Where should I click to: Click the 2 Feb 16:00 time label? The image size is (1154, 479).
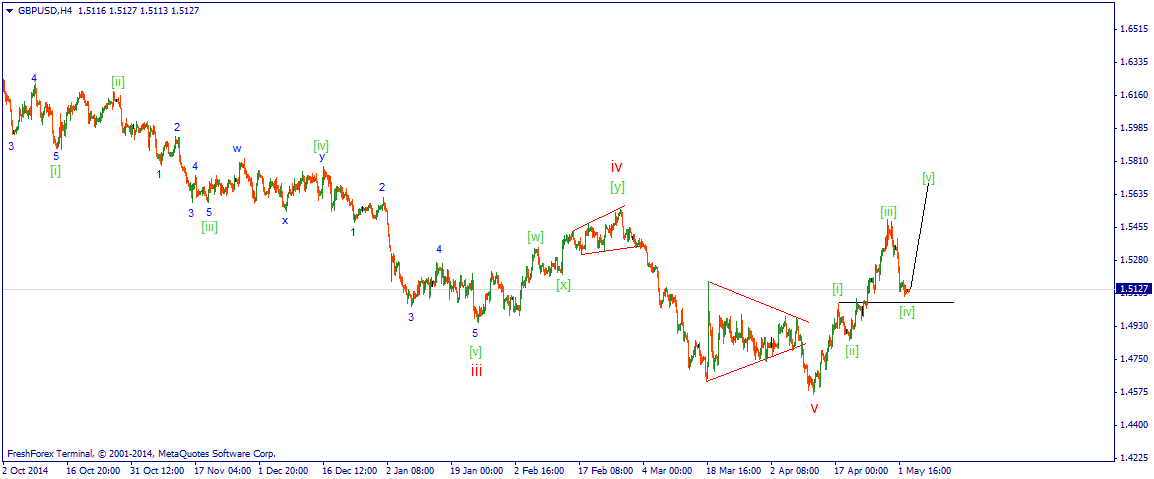point(539,469)
